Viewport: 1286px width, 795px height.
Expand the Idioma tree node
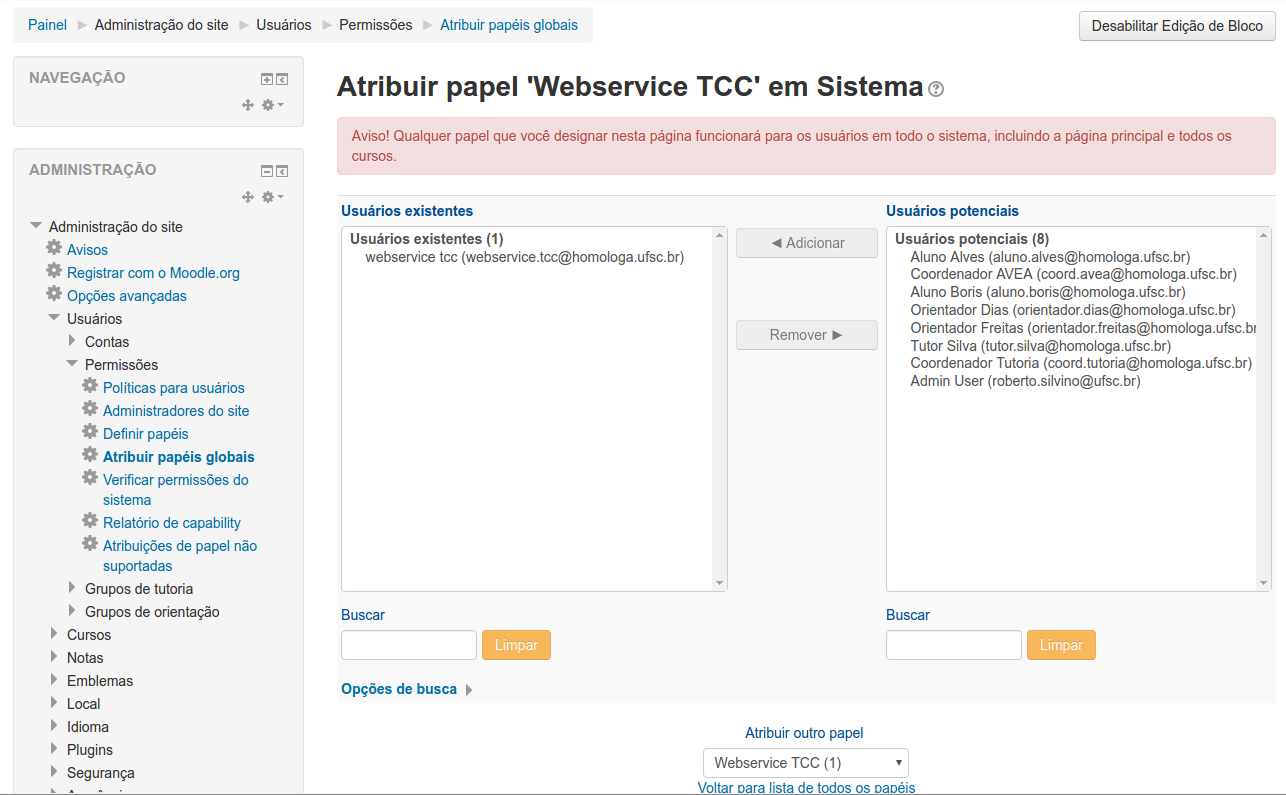coord(54,726)
